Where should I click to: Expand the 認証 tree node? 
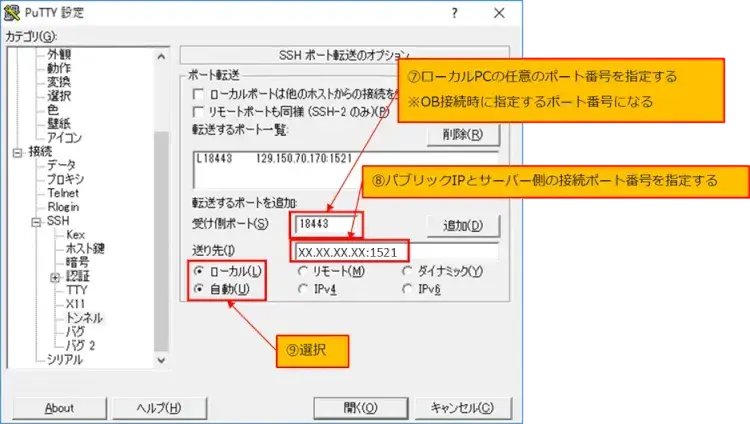pos(55,276)
